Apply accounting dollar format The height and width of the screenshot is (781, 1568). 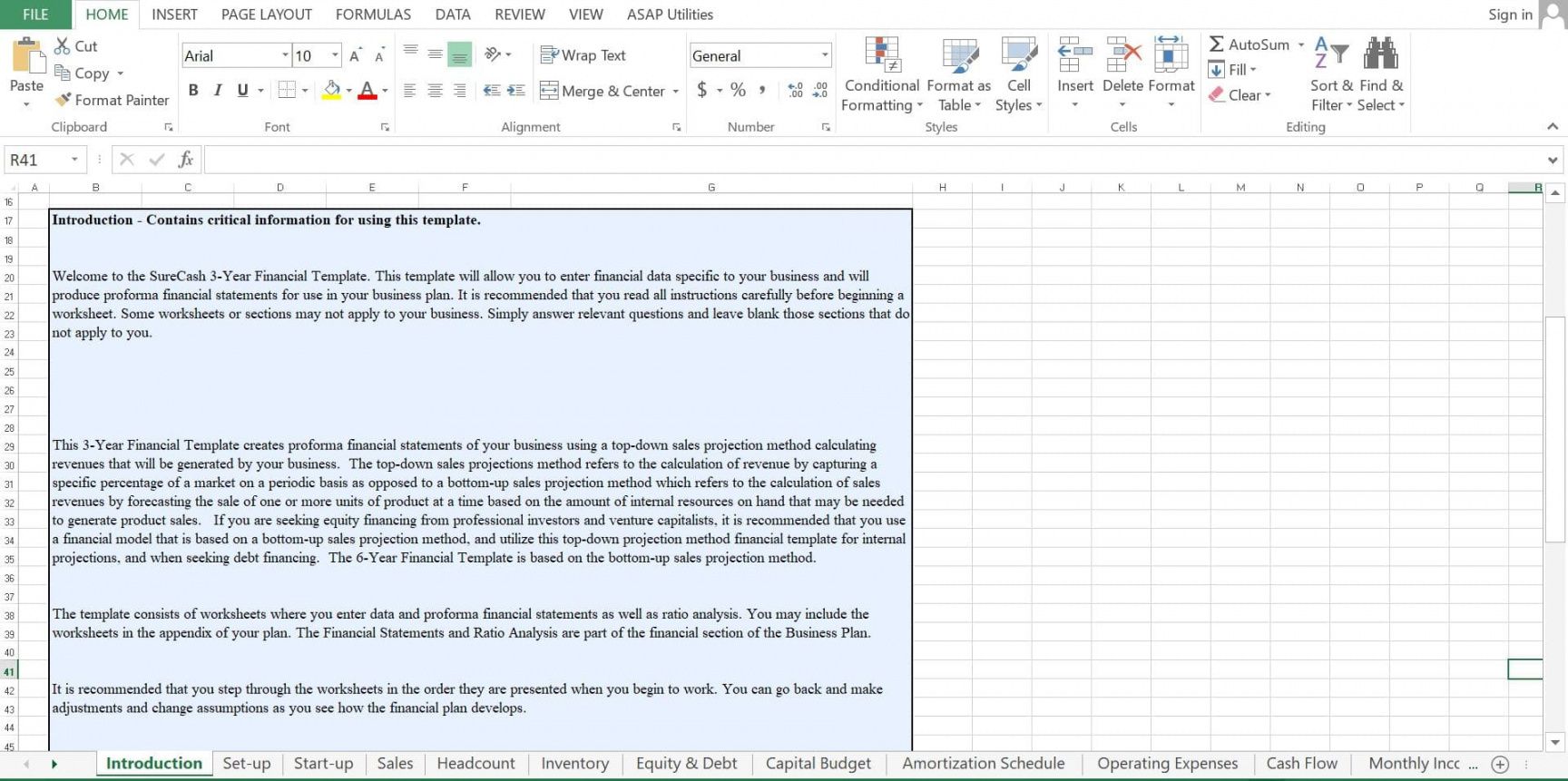[701, 90]
